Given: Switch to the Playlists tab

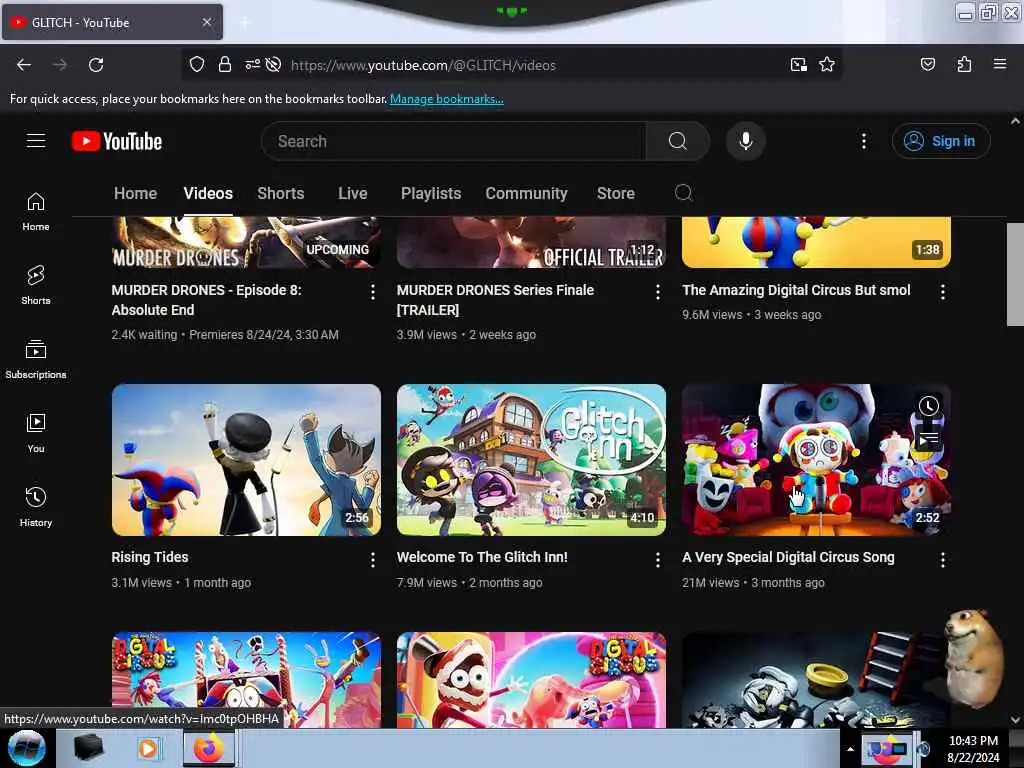Looking at the screenshot, I should coord(431,193).
